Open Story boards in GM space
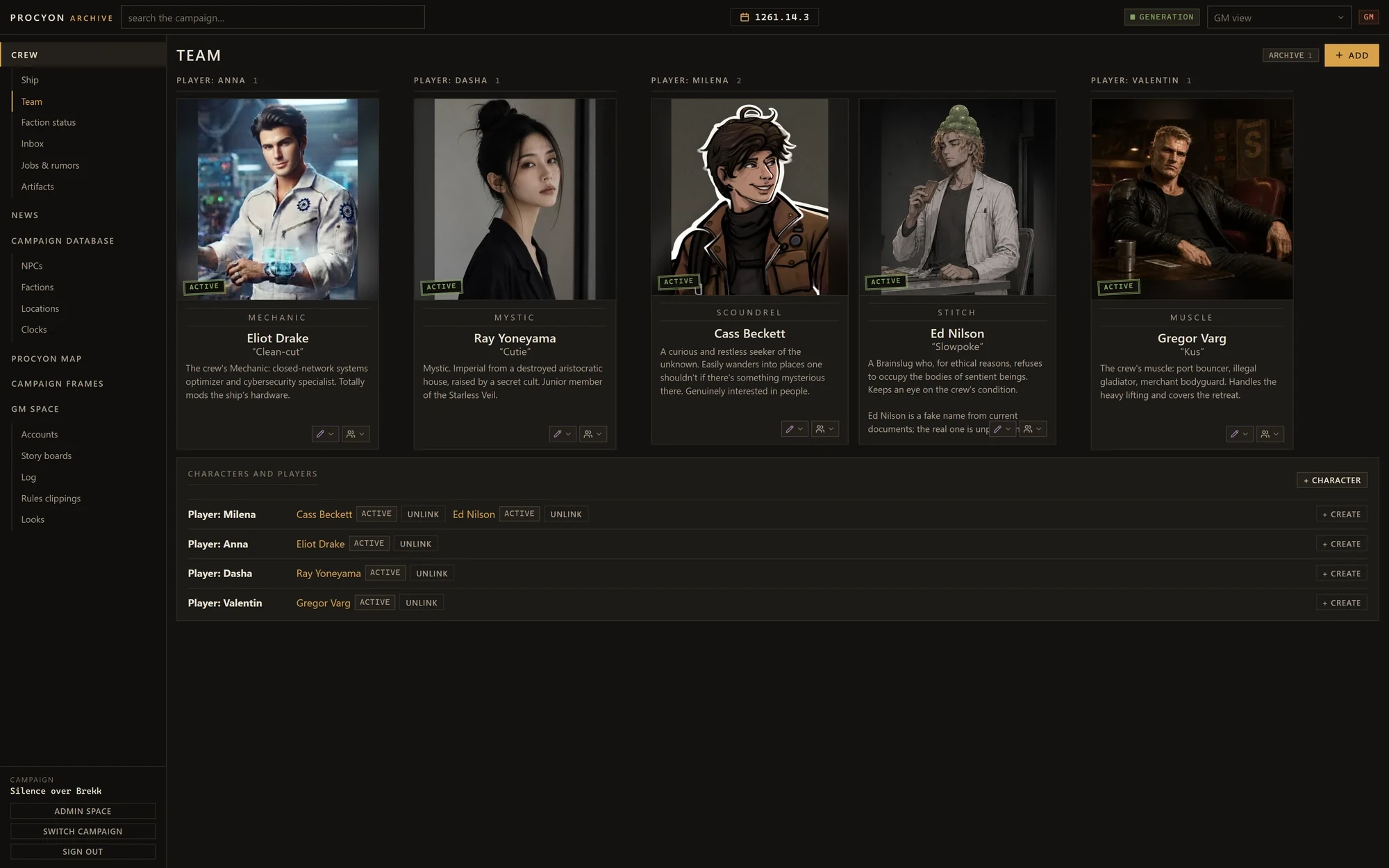1389x868 pixels. click(x=46, y=456)
